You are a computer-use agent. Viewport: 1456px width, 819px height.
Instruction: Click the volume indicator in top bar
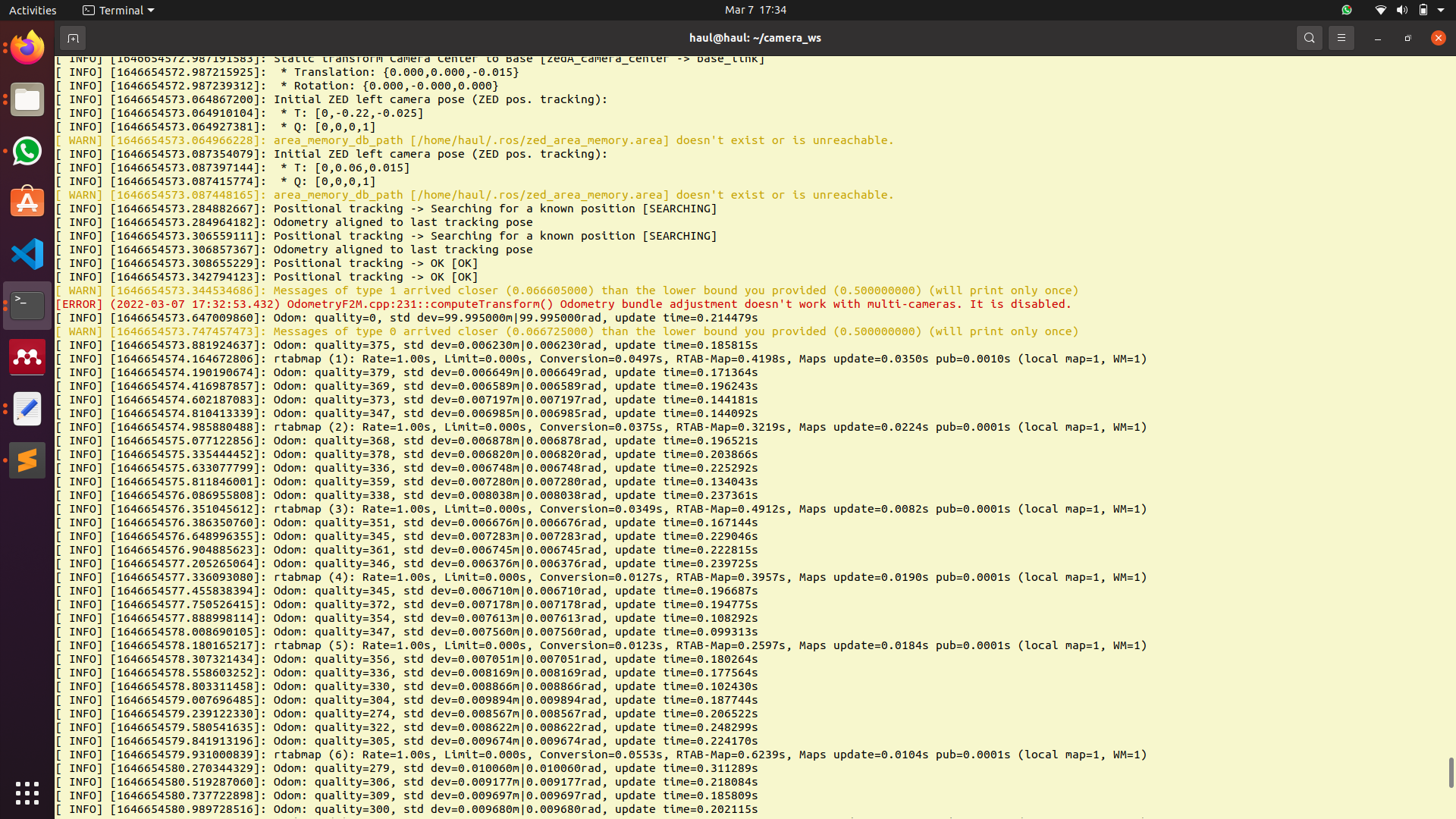pos(1401,10)
